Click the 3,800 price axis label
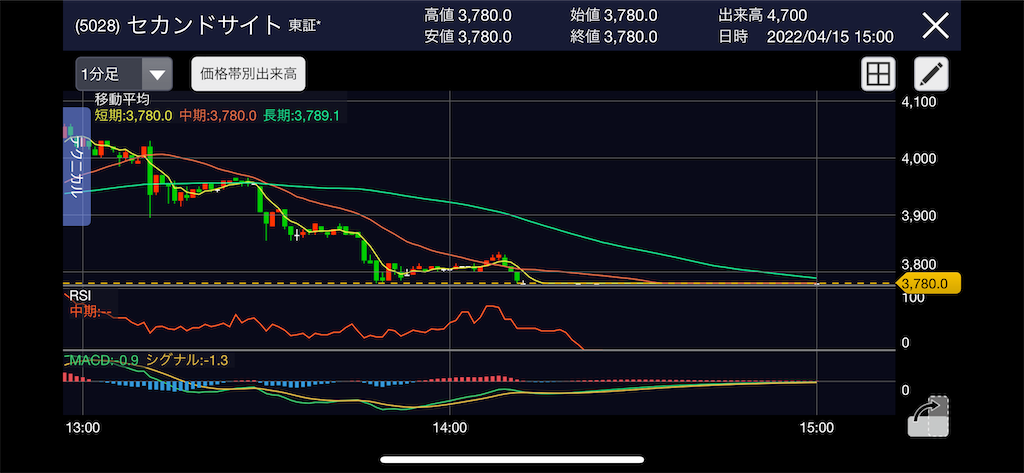This screenshot has width=1024, height=473. tap(918, 265)
